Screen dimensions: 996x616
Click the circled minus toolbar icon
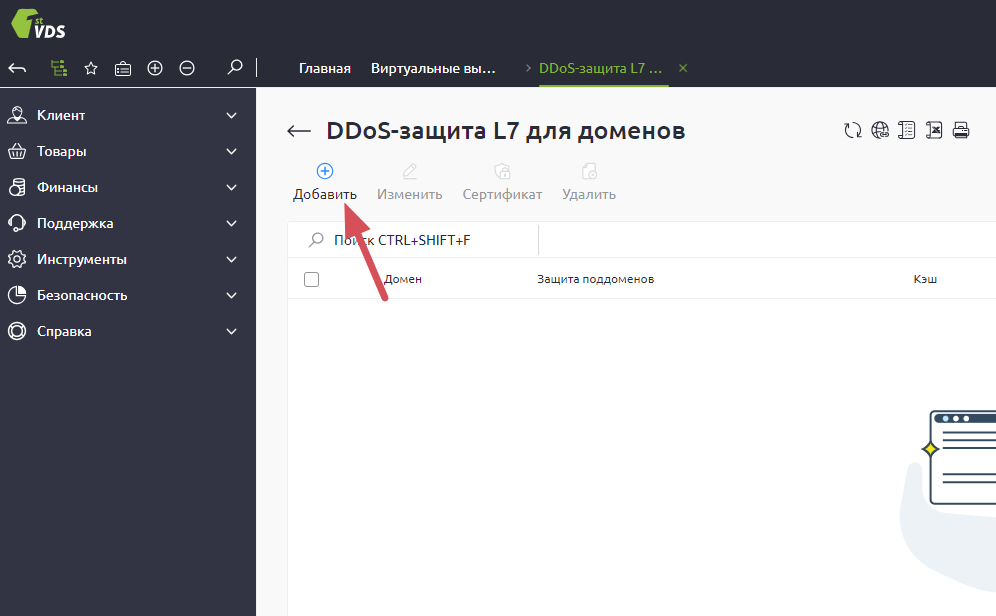point(187,68)
